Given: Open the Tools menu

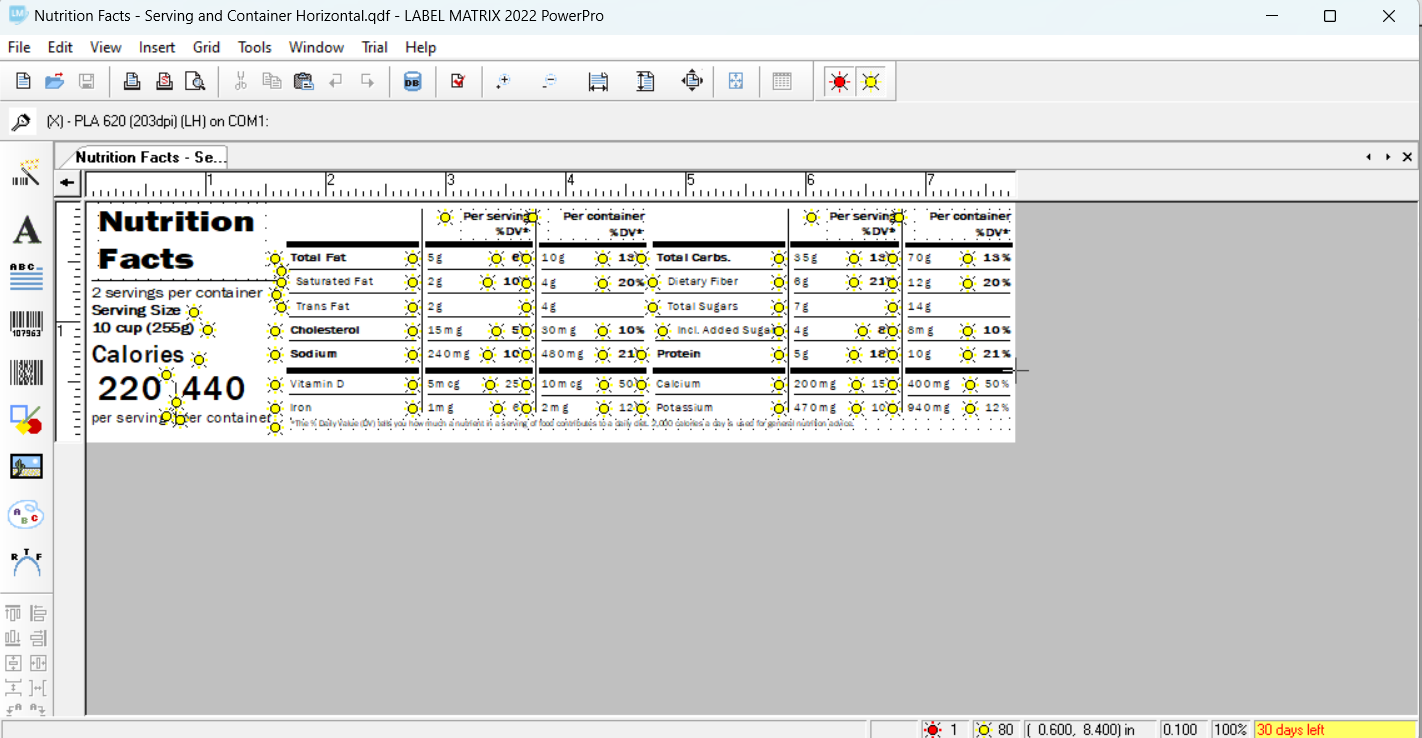Looking at the screenshot, I should (x=254, y=47).
